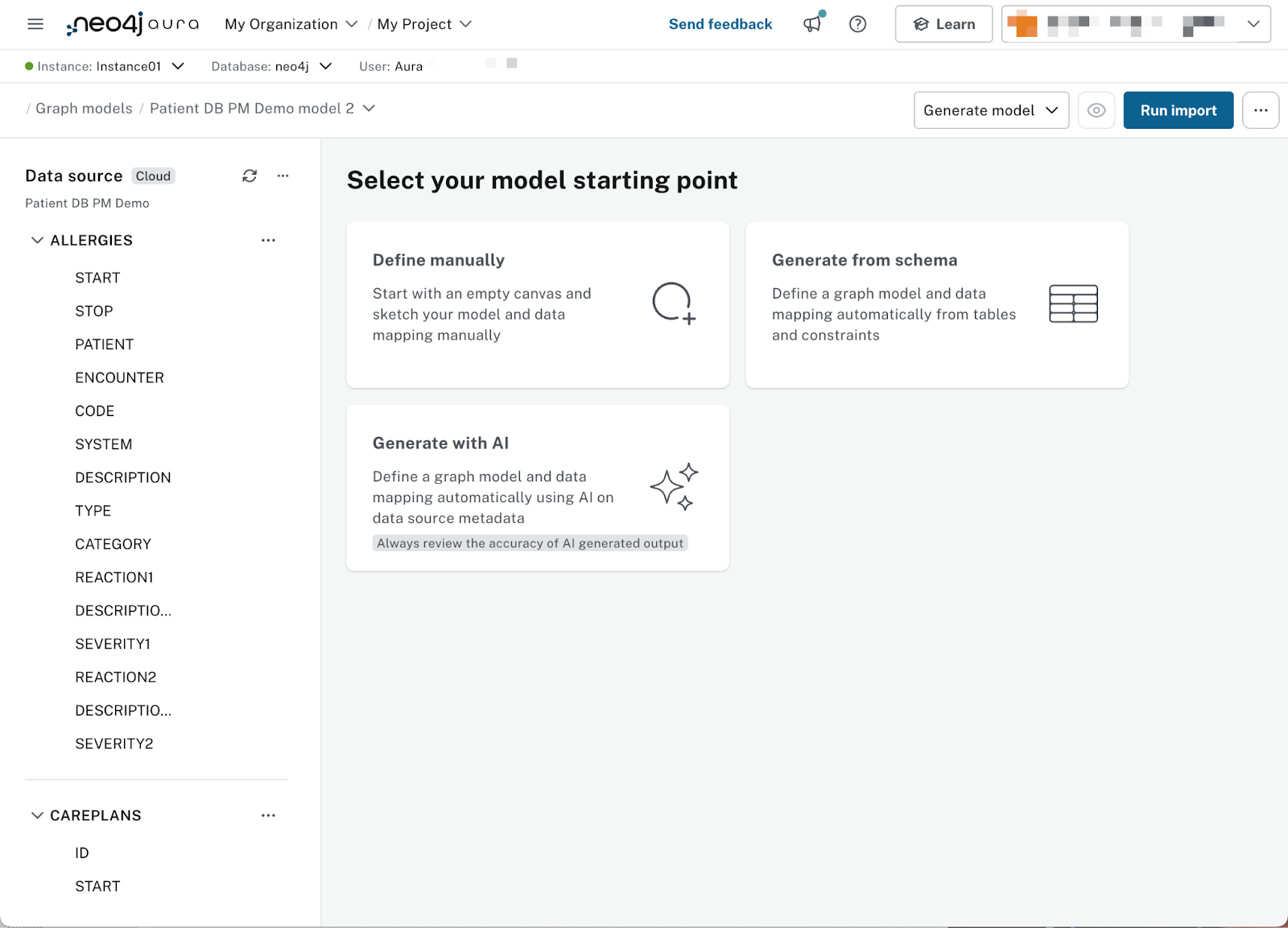
Task: Click the Neo4j Aura logo
Action: click(x=132, y=24)
